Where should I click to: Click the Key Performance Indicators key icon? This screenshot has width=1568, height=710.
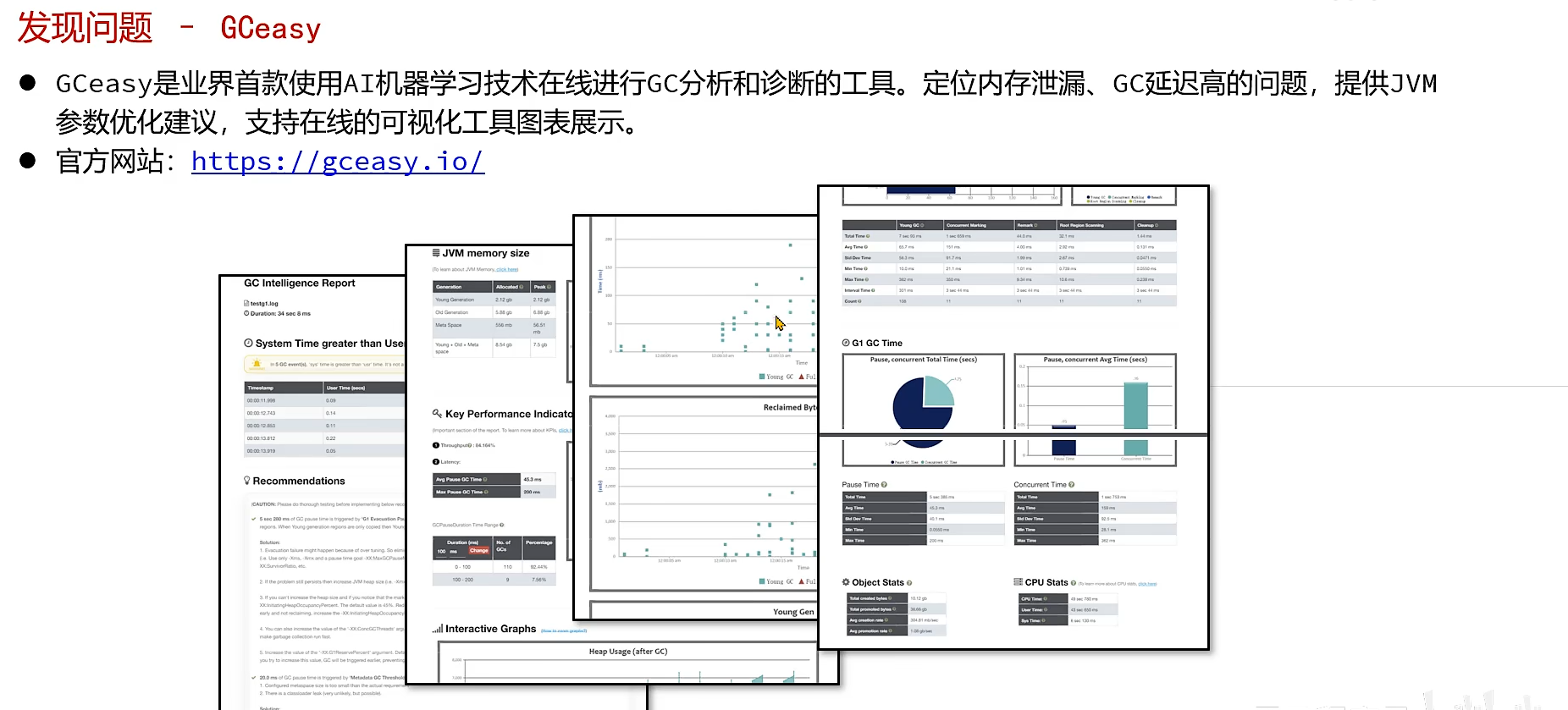[437, 413]
